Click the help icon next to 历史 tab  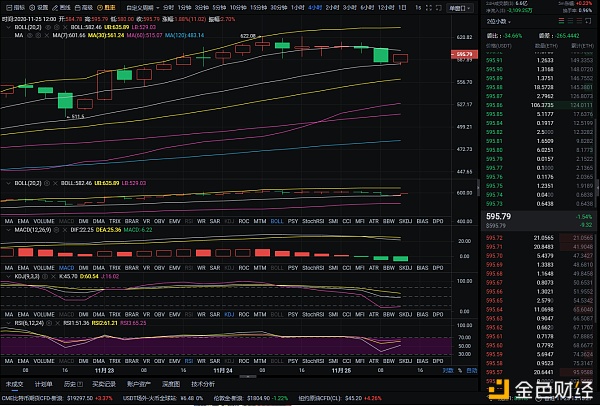(x=80, y=384)
